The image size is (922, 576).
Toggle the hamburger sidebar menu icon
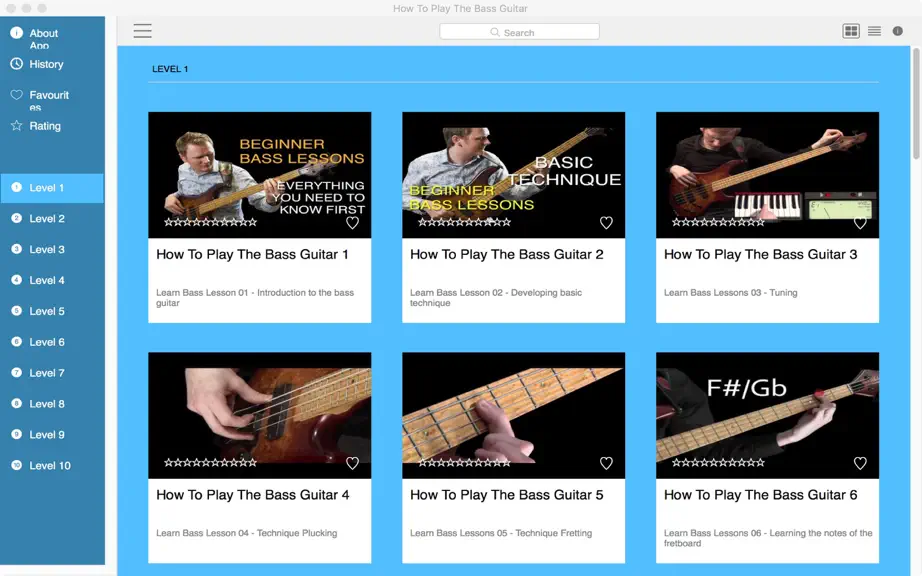142,31
